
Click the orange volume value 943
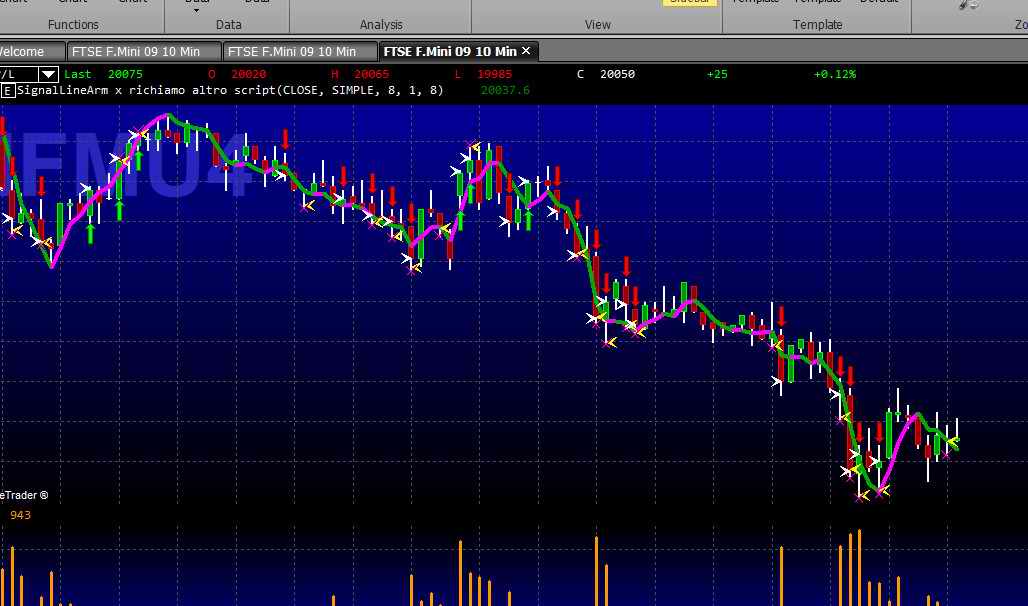20,515
